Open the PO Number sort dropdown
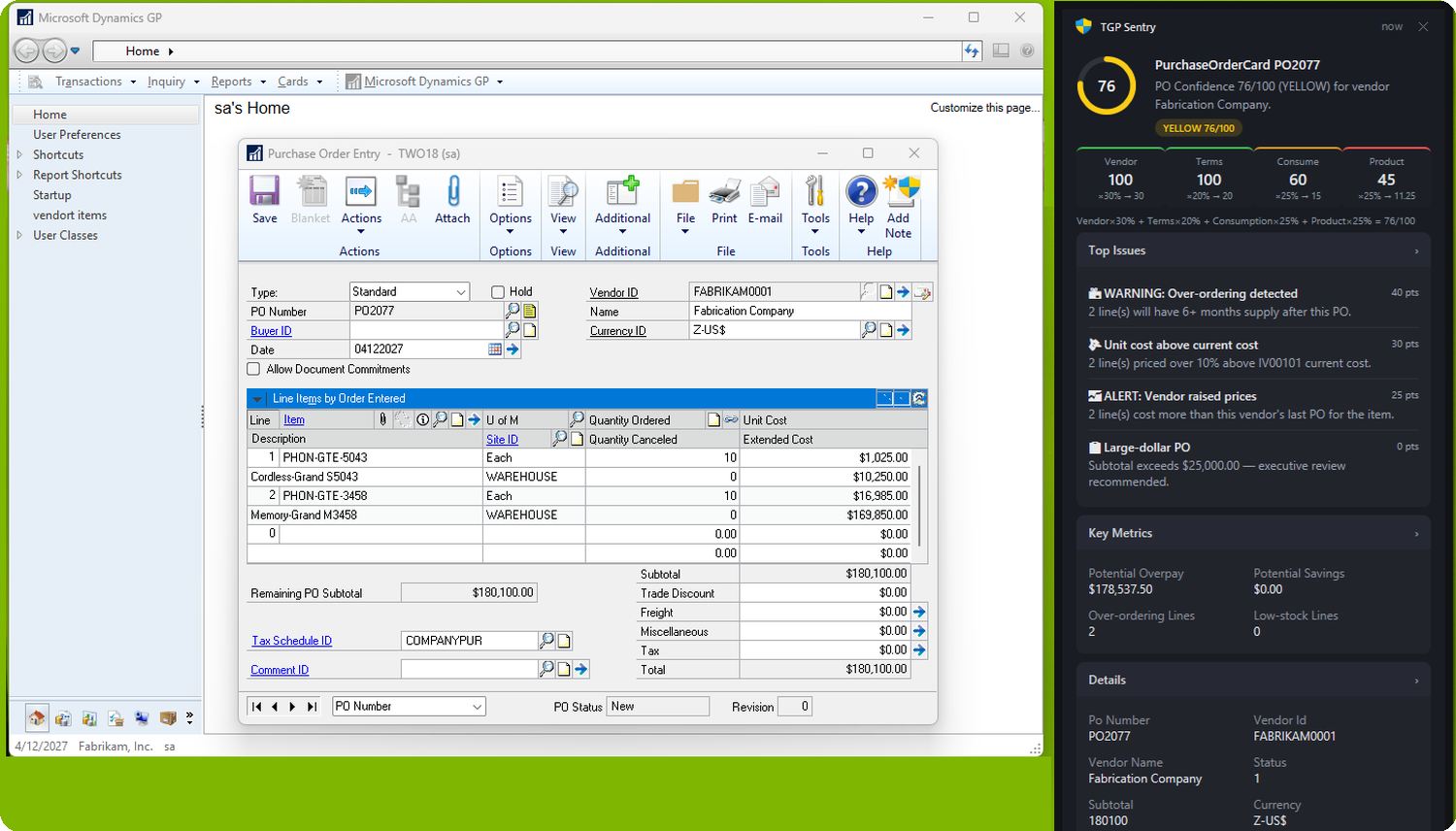 (477, 707)
